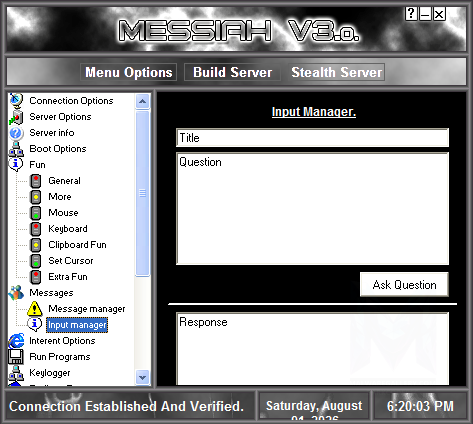Image resolution: width=473 pixels, height=424 pixels.
Task: Click the Run Programs floppy disk icon
Action: (16, 357)
